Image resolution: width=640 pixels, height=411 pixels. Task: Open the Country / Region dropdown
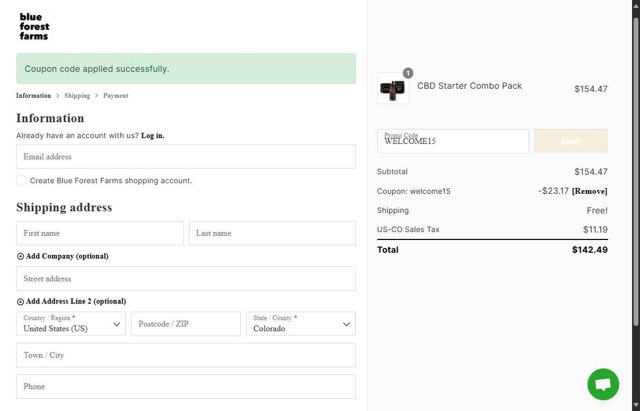tap(71, 324)
